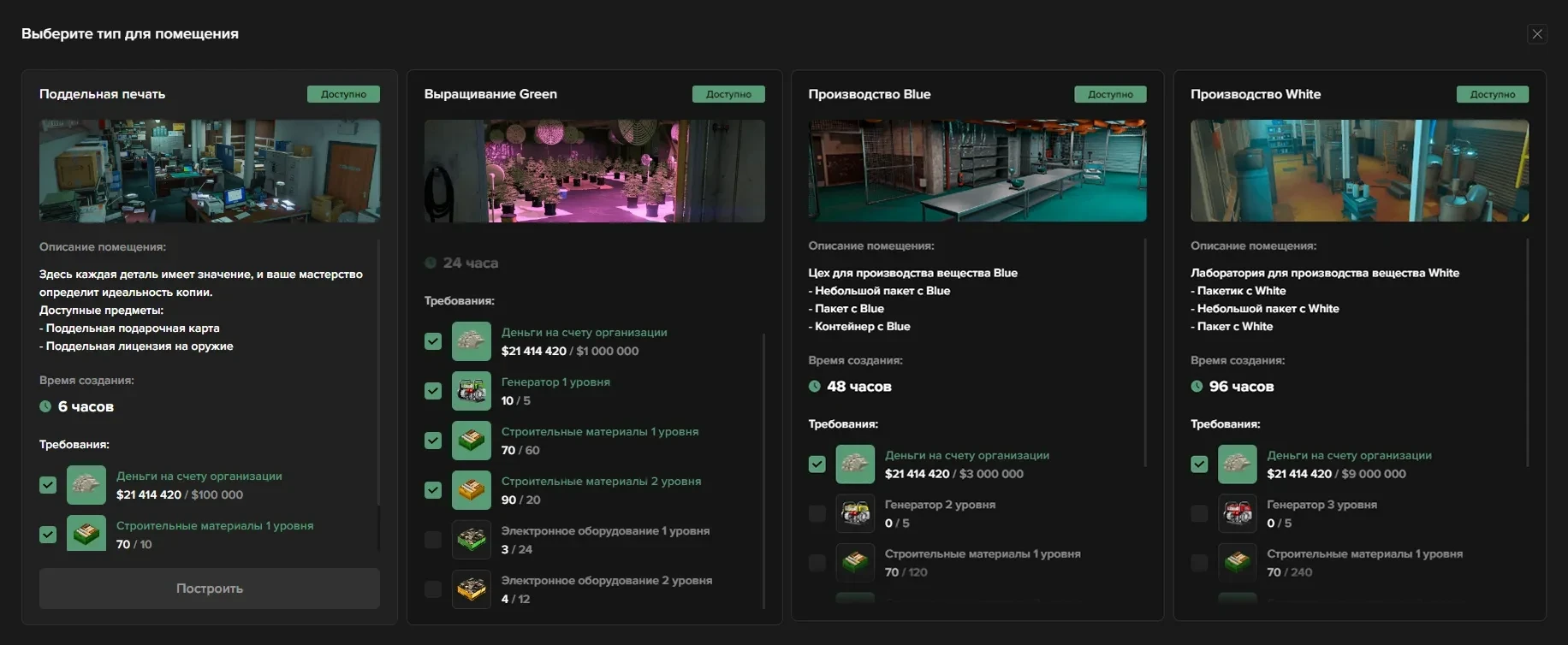1568x645 pixels.
Task: Select the Поддельная печать room image
Action: click(x=210, y=171)
